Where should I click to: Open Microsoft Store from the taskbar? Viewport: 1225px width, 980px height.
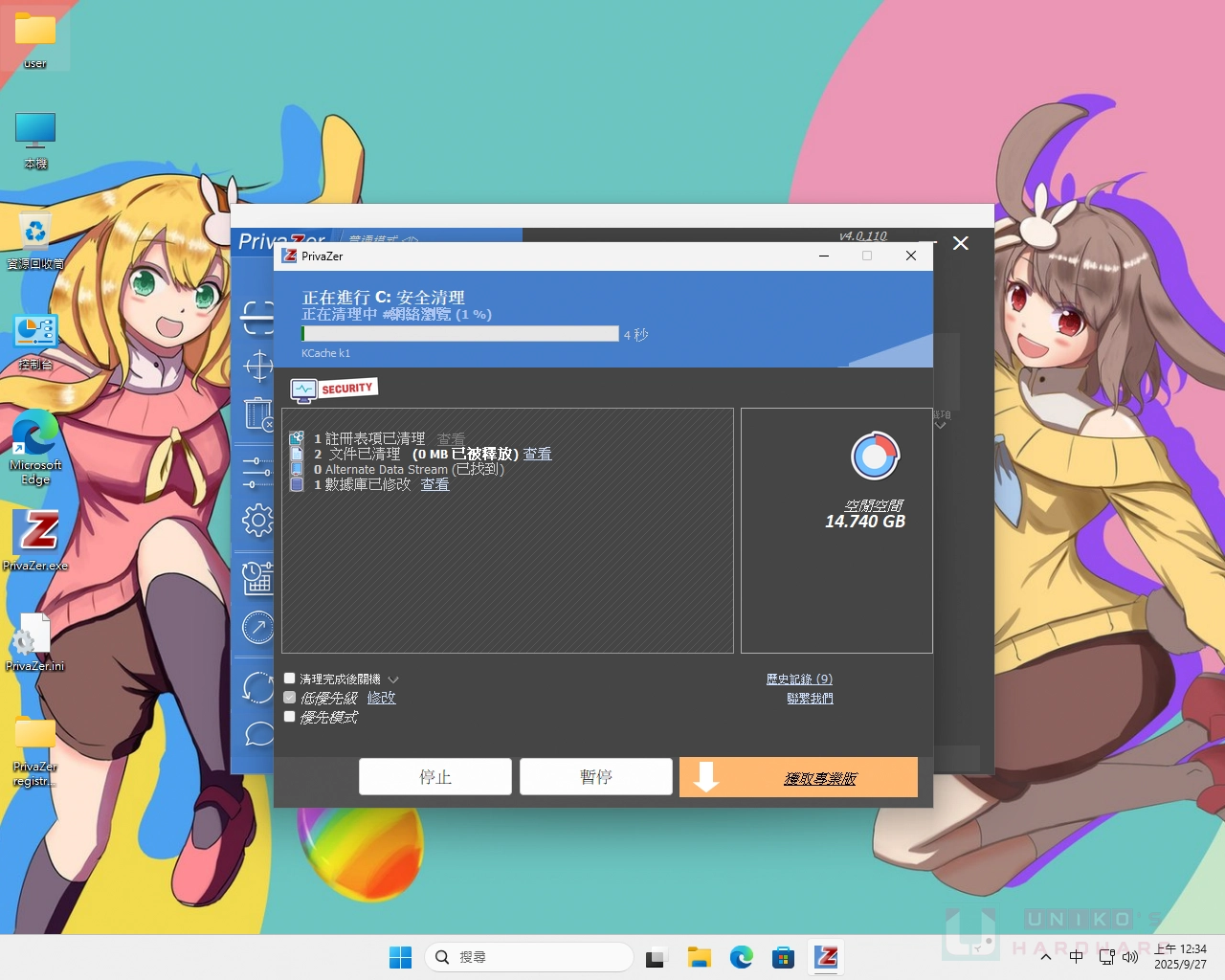click(x=783, y=957)
